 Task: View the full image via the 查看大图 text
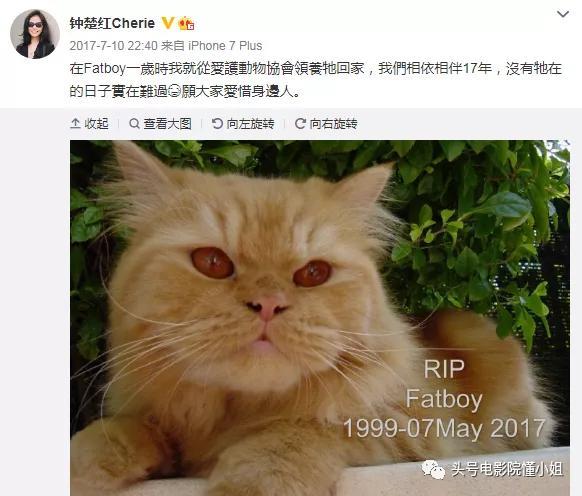(167, 123)
